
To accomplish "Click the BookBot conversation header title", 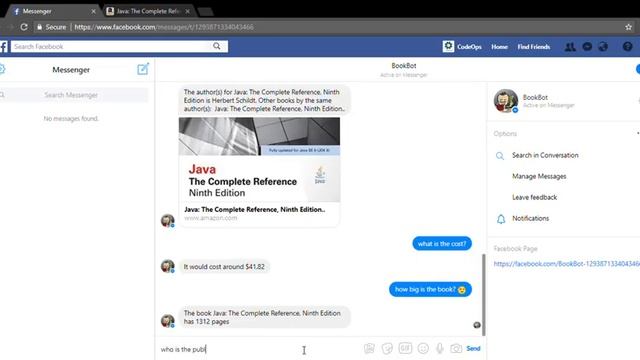I will point(404,65).
